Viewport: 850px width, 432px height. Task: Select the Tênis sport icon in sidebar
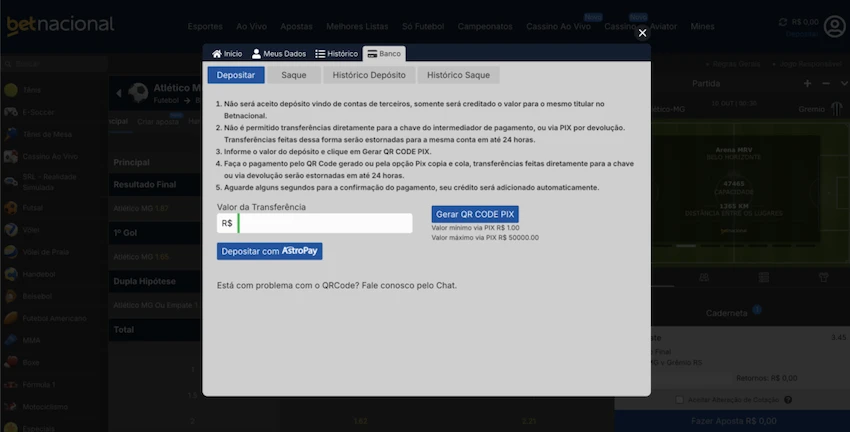click(x=11, y=90)
